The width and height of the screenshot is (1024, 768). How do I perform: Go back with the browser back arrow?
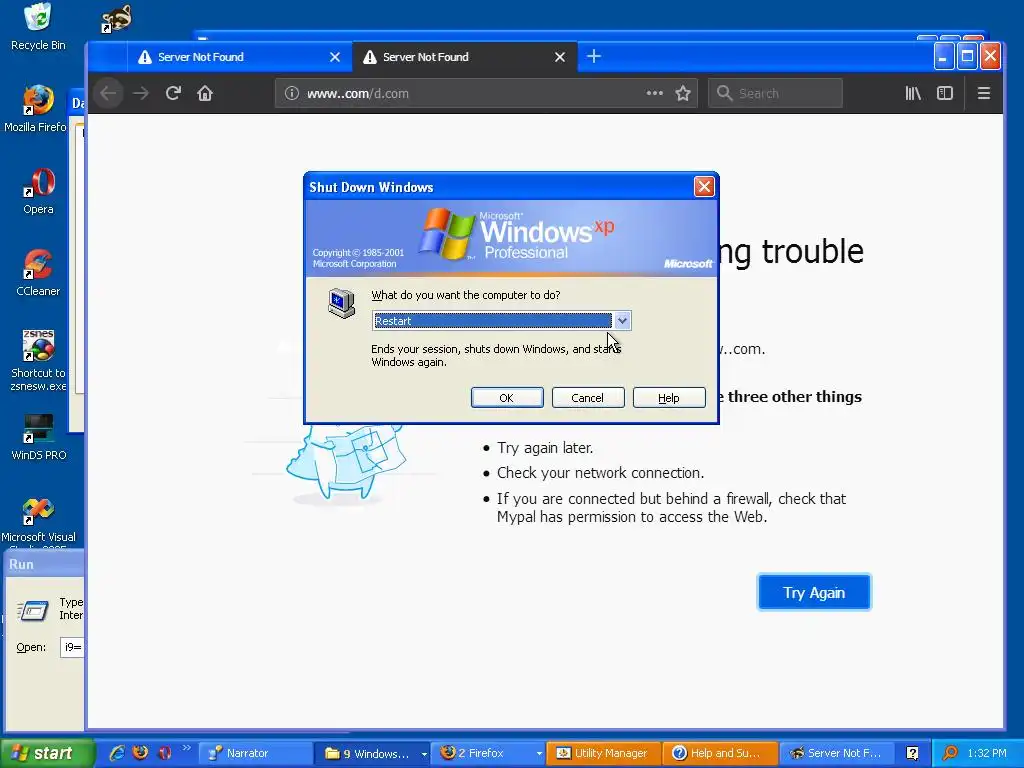[108, 93]
